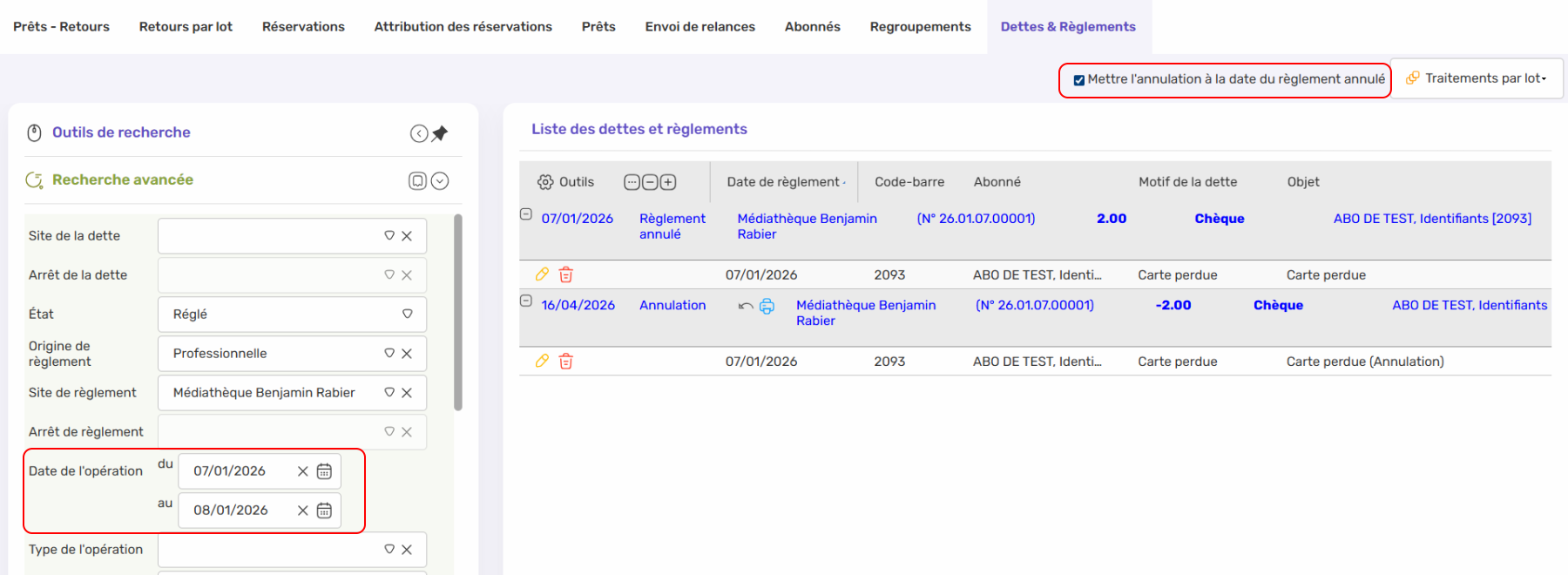
Task: Open the Traitements par lot dropdown
Action: coord(1477,78)
